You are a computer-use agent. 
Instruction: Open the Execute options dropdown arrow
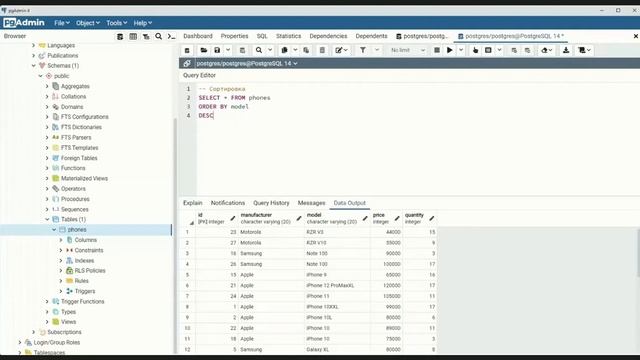tap(461, 50)
